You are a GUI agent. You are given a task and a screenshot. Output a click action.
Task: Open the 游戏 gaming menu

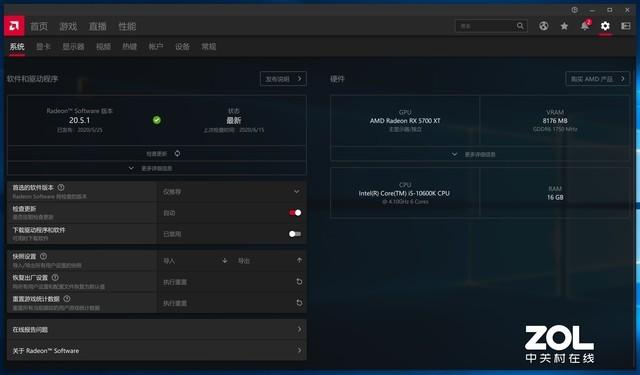pos(68,27)
